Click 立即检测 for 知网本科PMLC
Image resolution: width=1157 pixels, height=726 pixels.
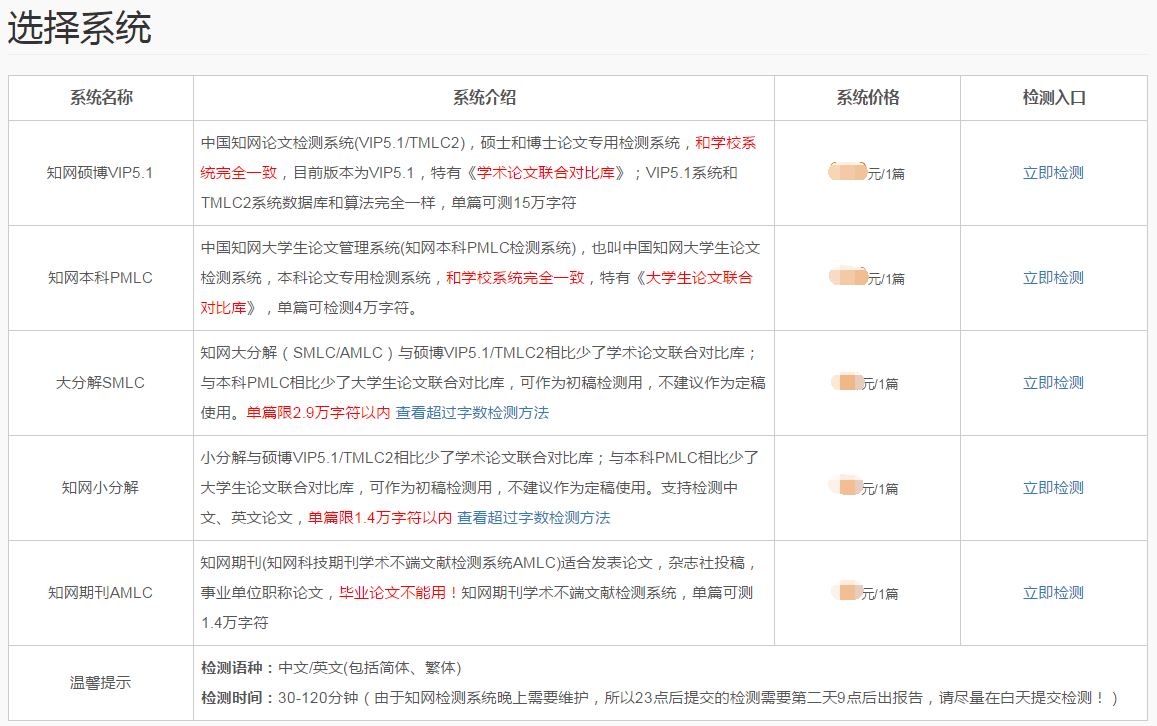point(1053,277)
